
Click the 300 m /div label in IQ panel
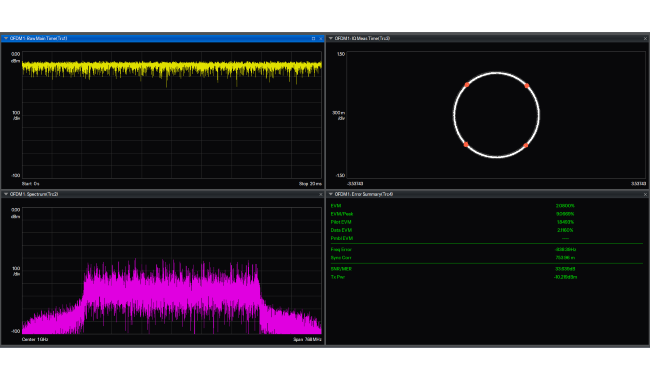(339, 115)
